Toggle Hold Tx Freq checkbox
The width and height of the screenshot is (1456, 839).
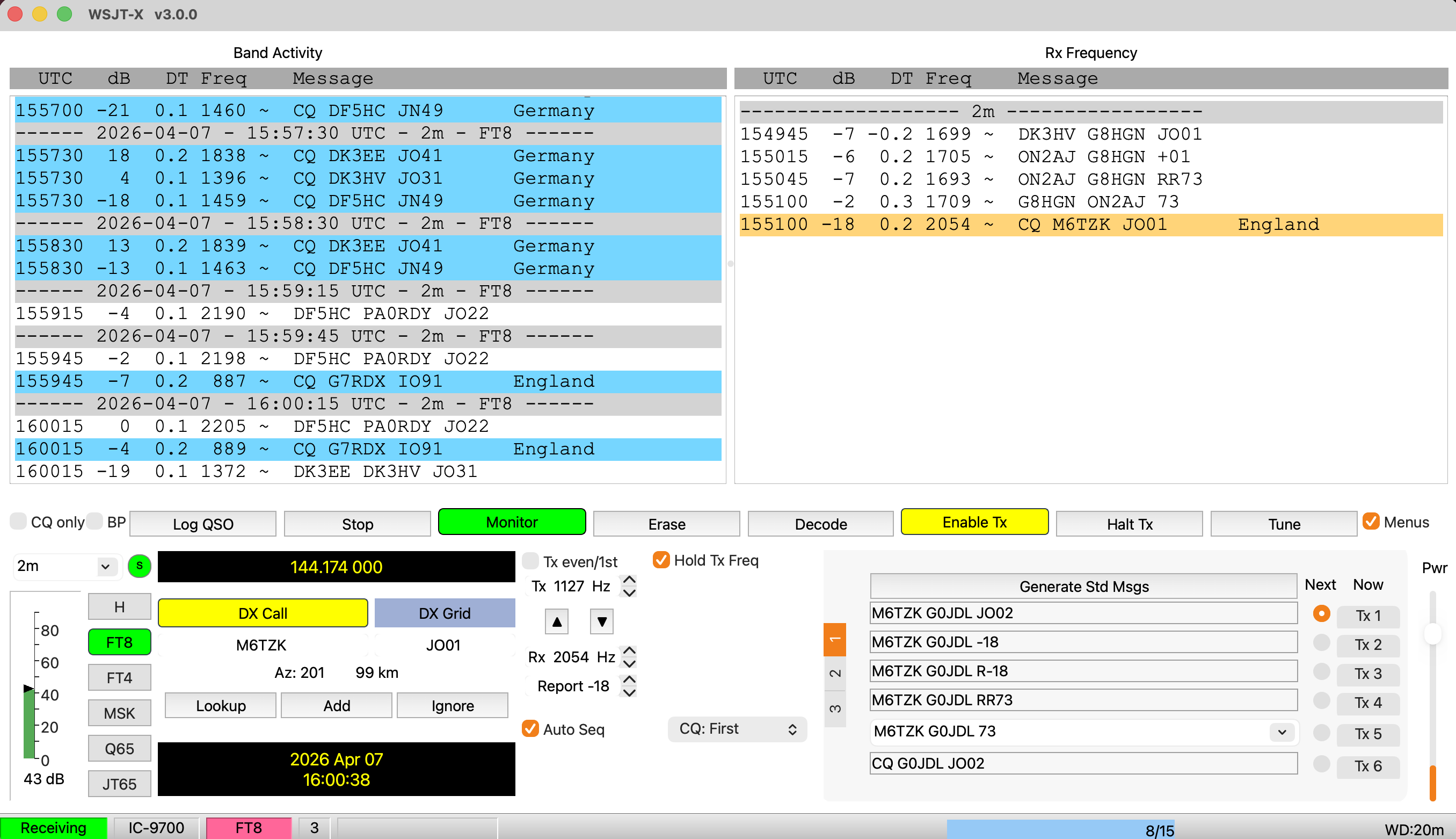coord(661,560)
